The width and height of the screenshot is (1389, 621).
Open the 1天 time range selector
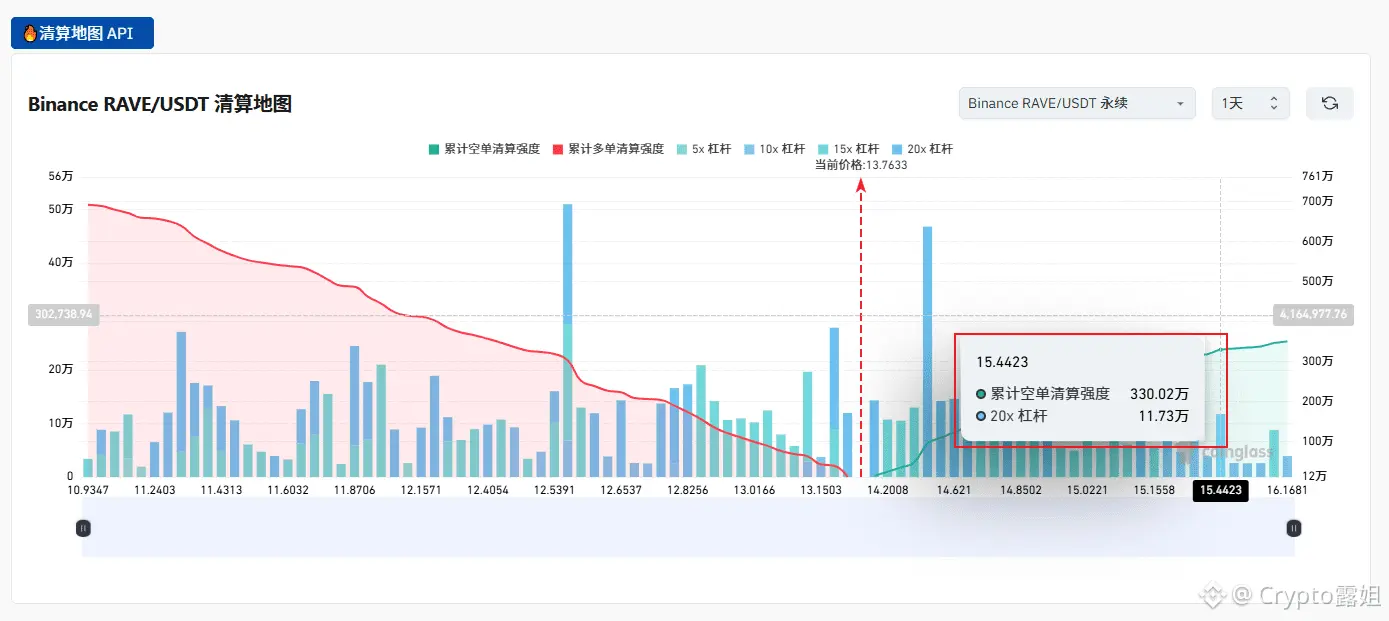coord(1250,103)
